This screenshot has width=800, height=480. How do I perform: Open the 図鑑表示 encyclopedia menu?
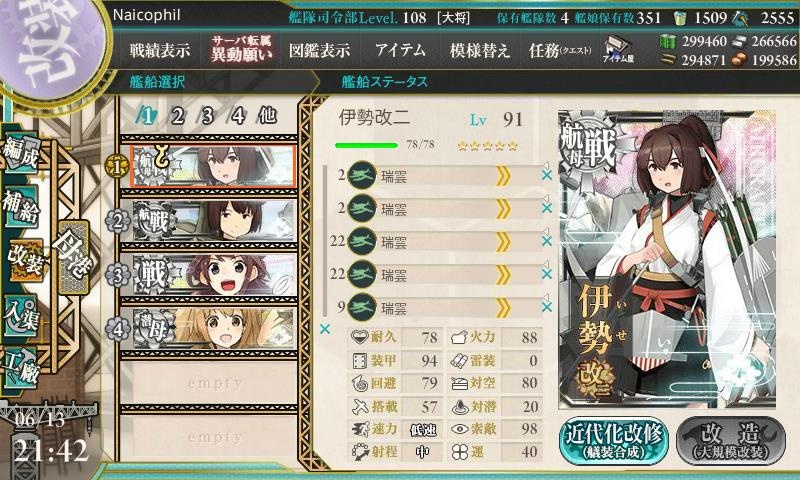[x=319, y=50]
